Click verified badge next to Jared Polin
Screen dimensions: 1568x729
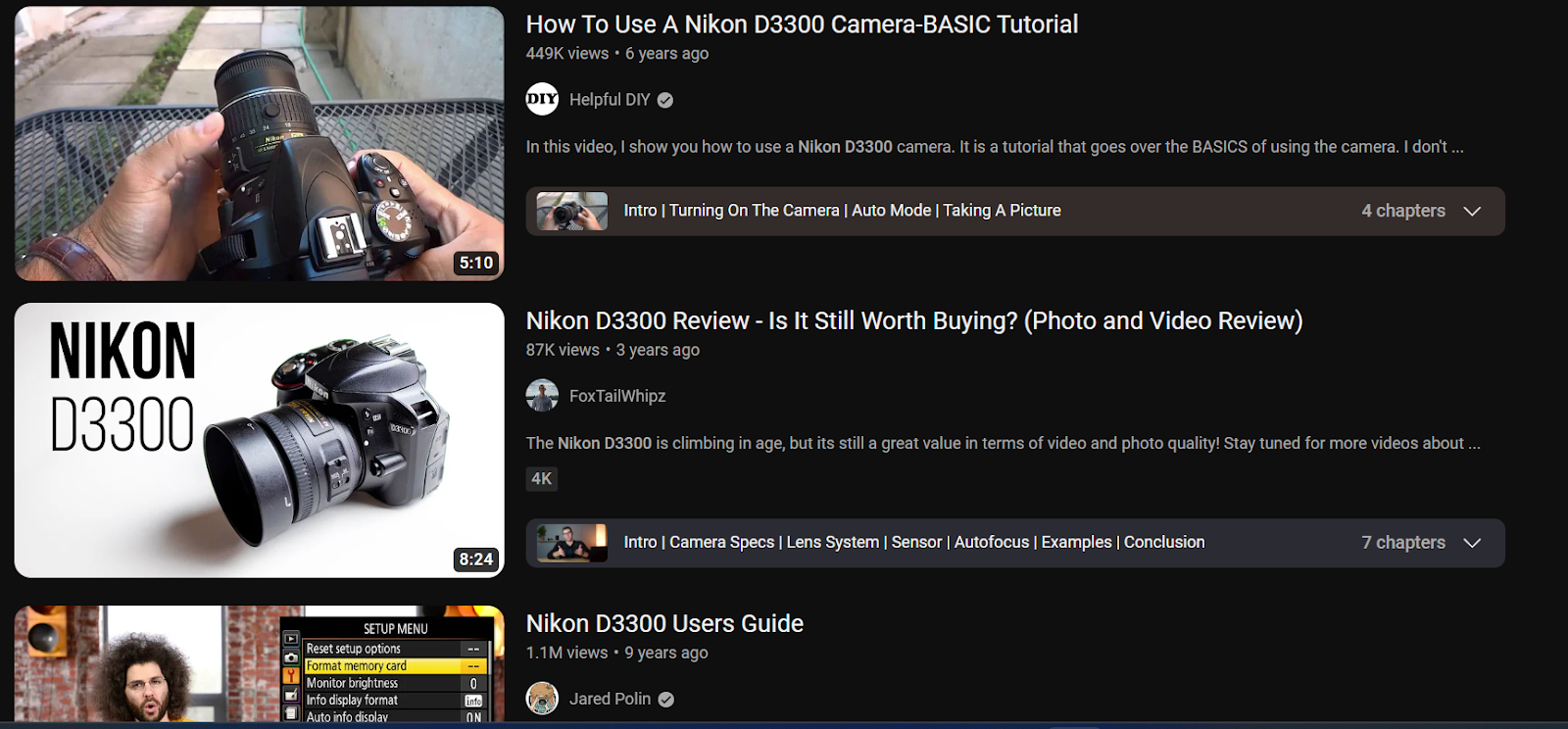pos(666,700)
